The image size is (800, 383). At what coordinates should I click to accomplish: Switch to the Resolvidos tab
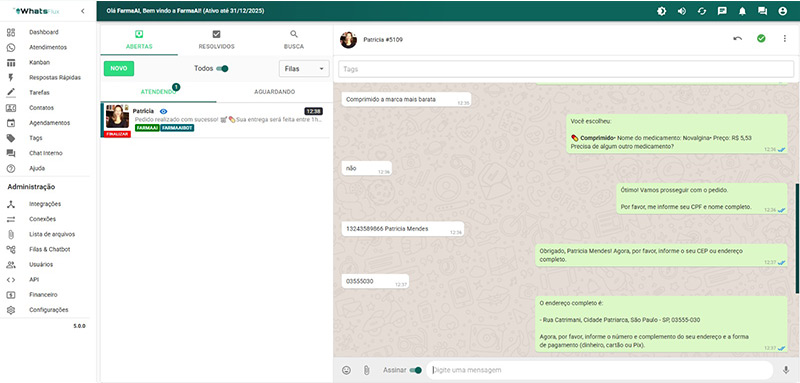(x=216, y=40)
